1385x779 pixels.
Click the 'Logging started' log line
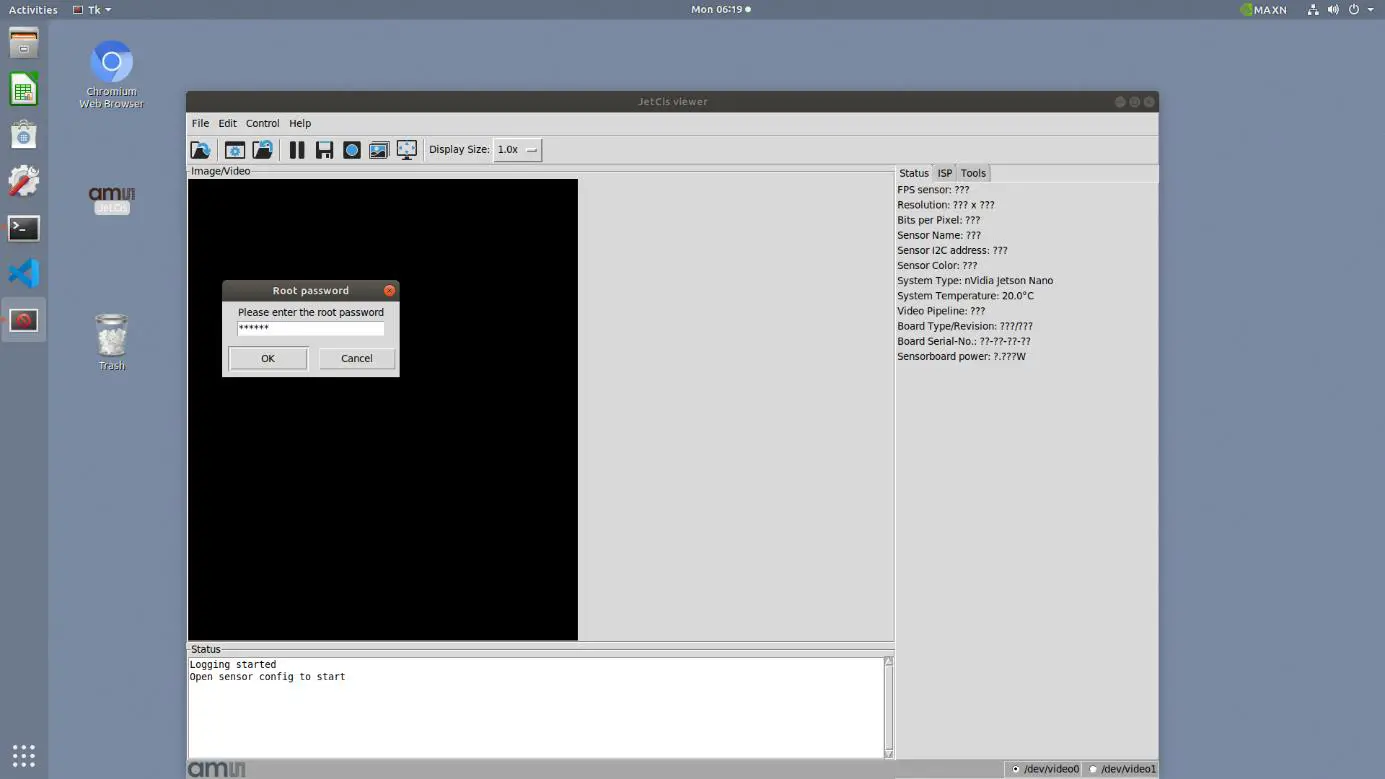pyautogui.click(x=233, y=664)
